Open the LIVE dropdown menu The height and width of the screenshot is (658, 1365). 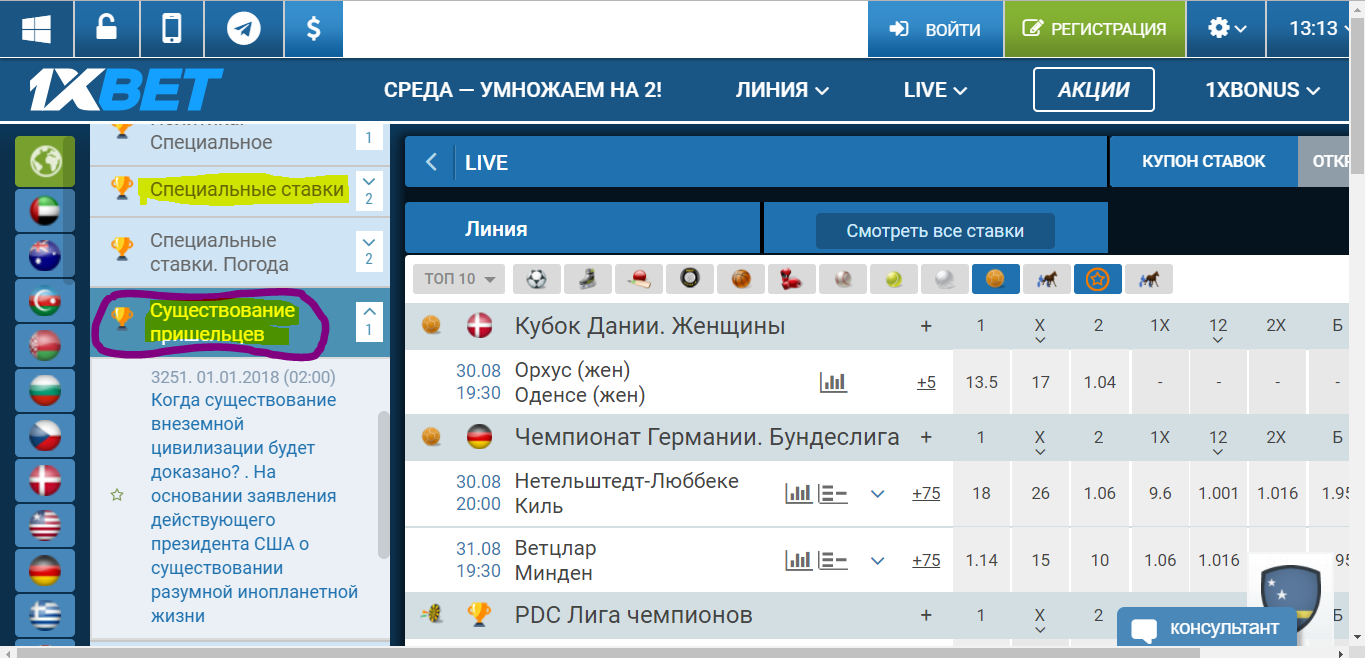click(935, 90)
